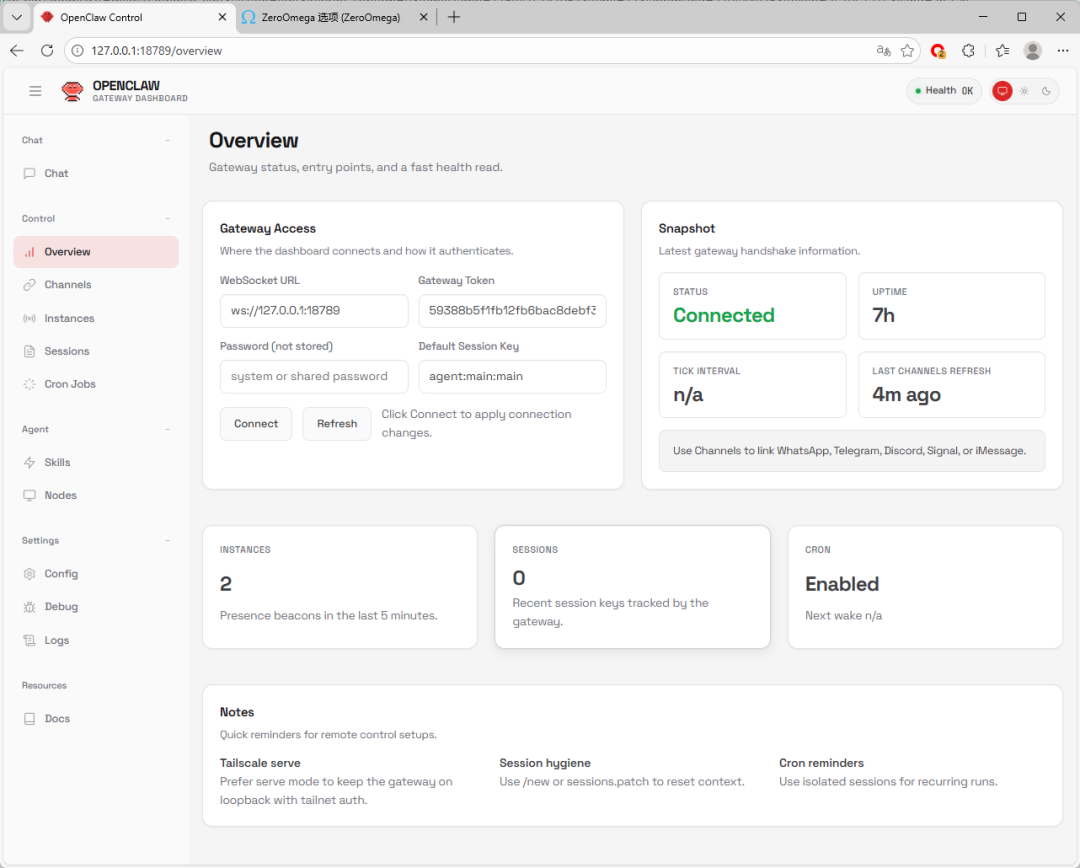Image resolution: width=1080 pixels, height=868 pixels.
Task: Select the Debug bug-gear icon
Action: pos(30,606)
